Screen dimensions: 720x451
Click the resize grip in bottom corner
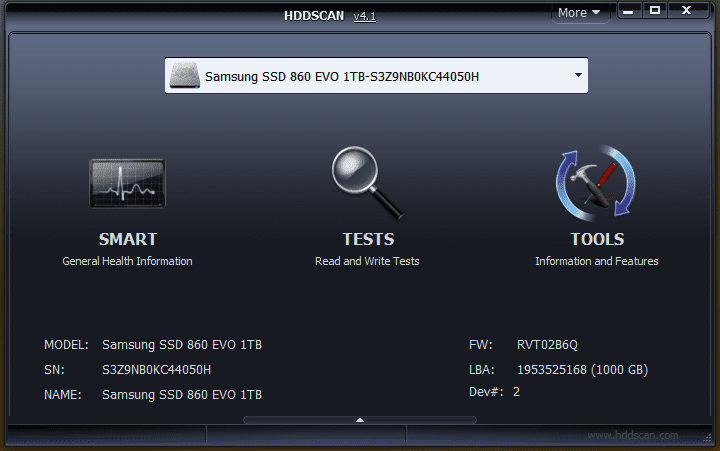coord(708,439)
